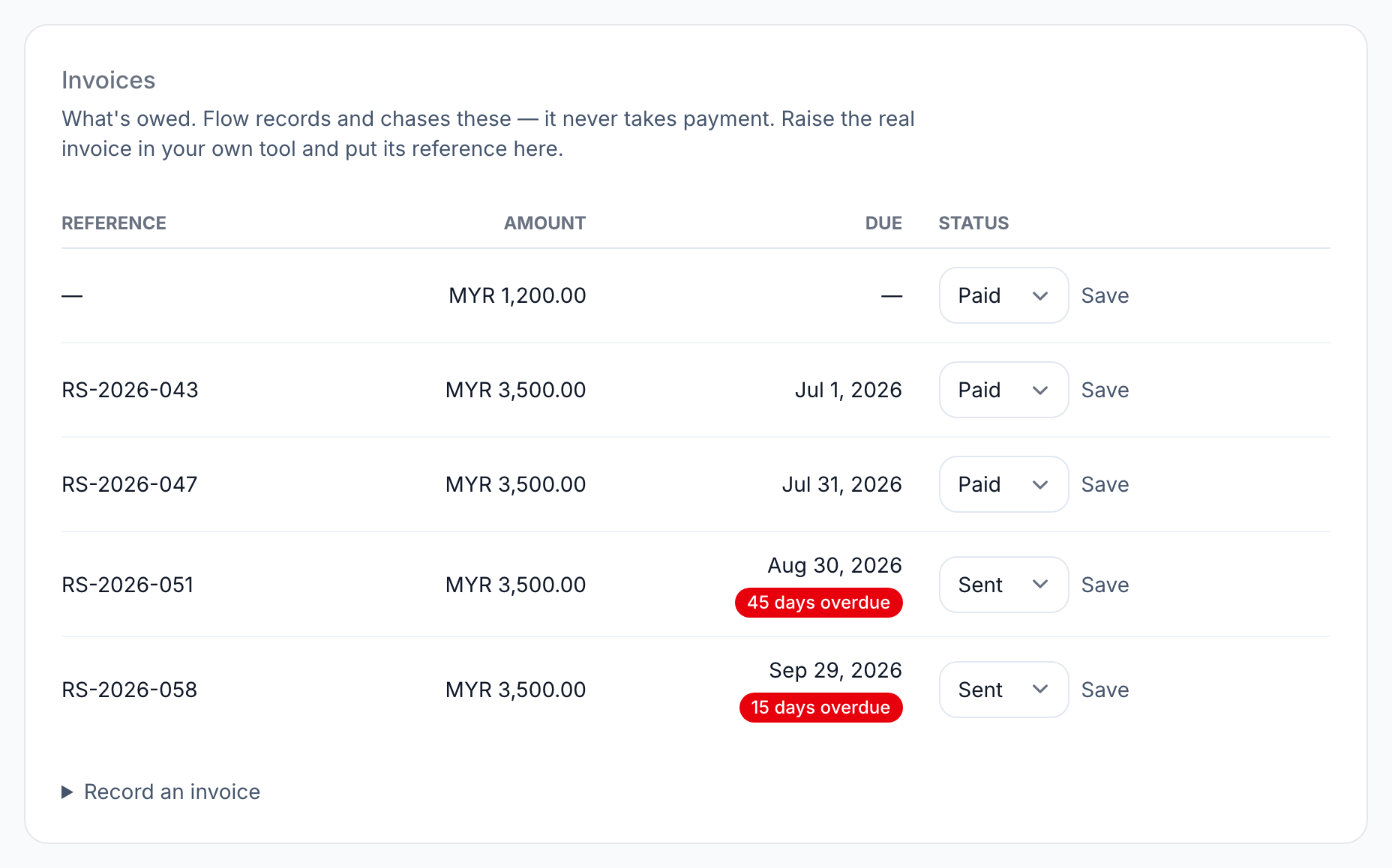Click the Aug 30, 2026 due date
The image size is (1392, 868).
(835, 565)
